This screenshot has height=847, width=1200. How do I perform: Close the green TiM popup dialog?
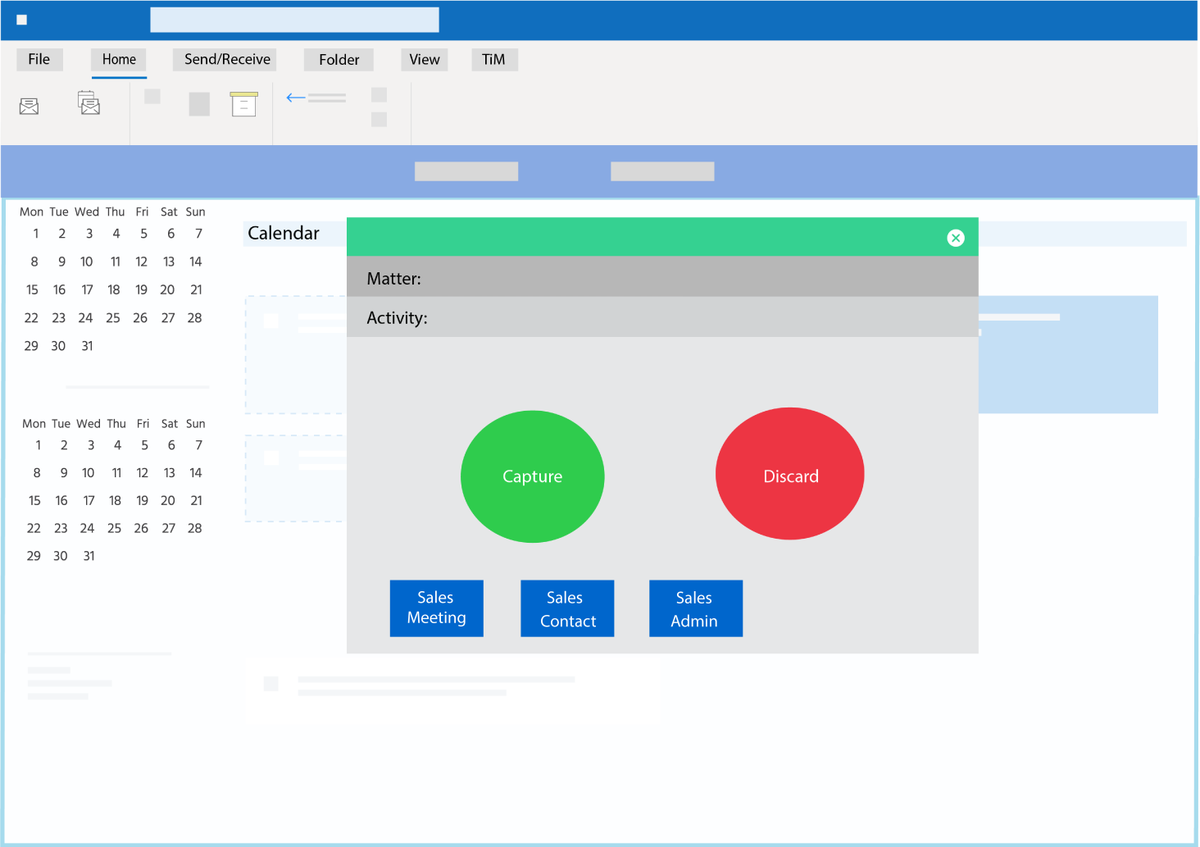(955, 238)
